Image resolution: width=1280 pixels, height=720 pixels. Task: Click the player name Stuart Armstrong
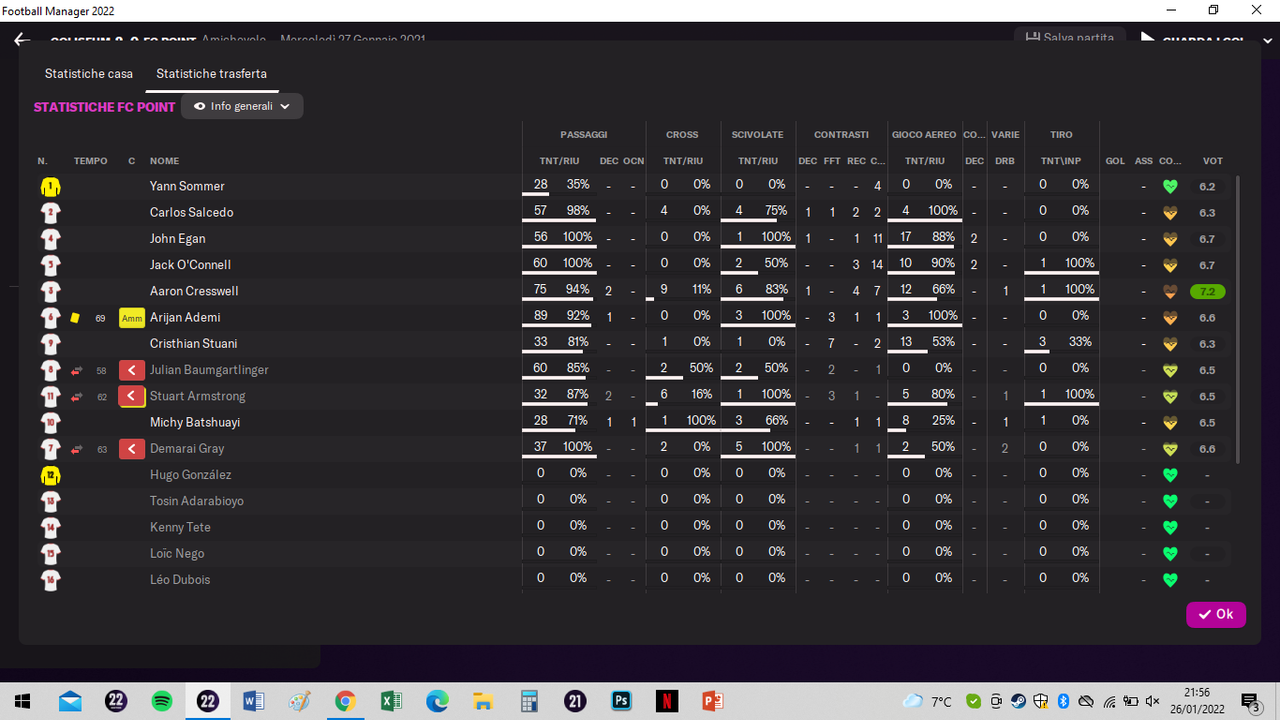pyautogui.click(x=198, y=396)
